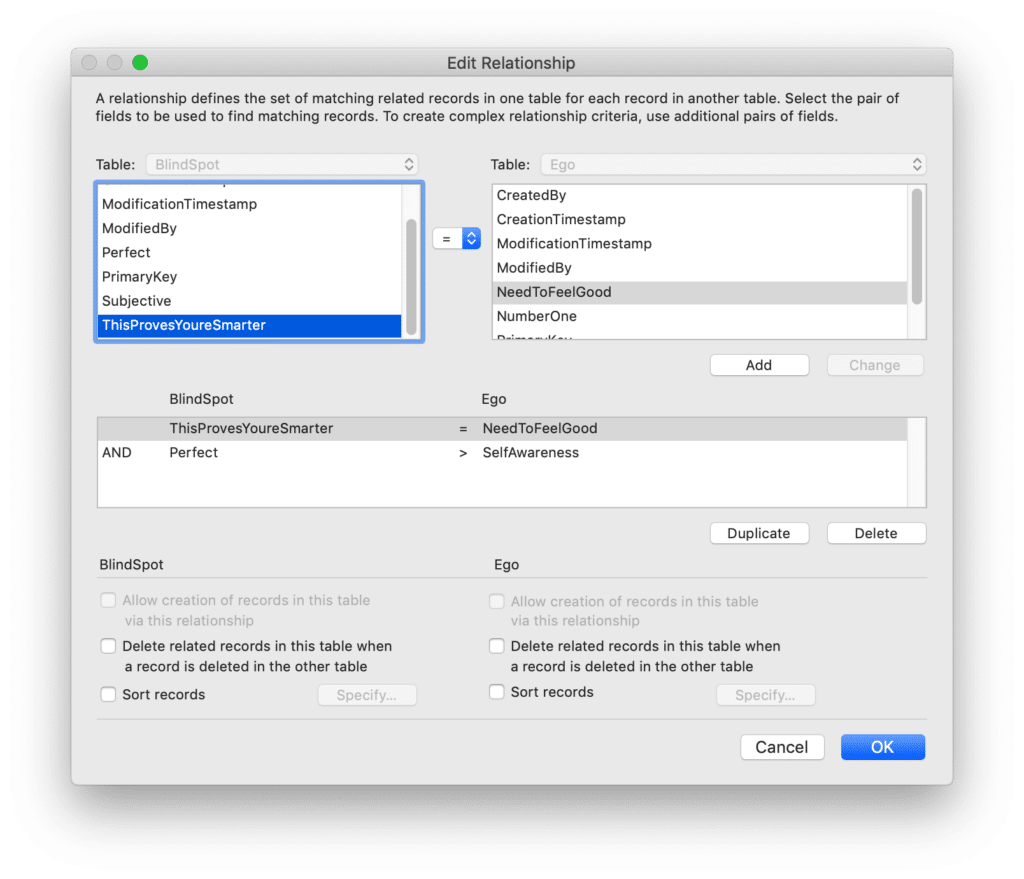The image size is (1024, 879).
Task: Click the Duplicate button
Action: coord(759,533)
